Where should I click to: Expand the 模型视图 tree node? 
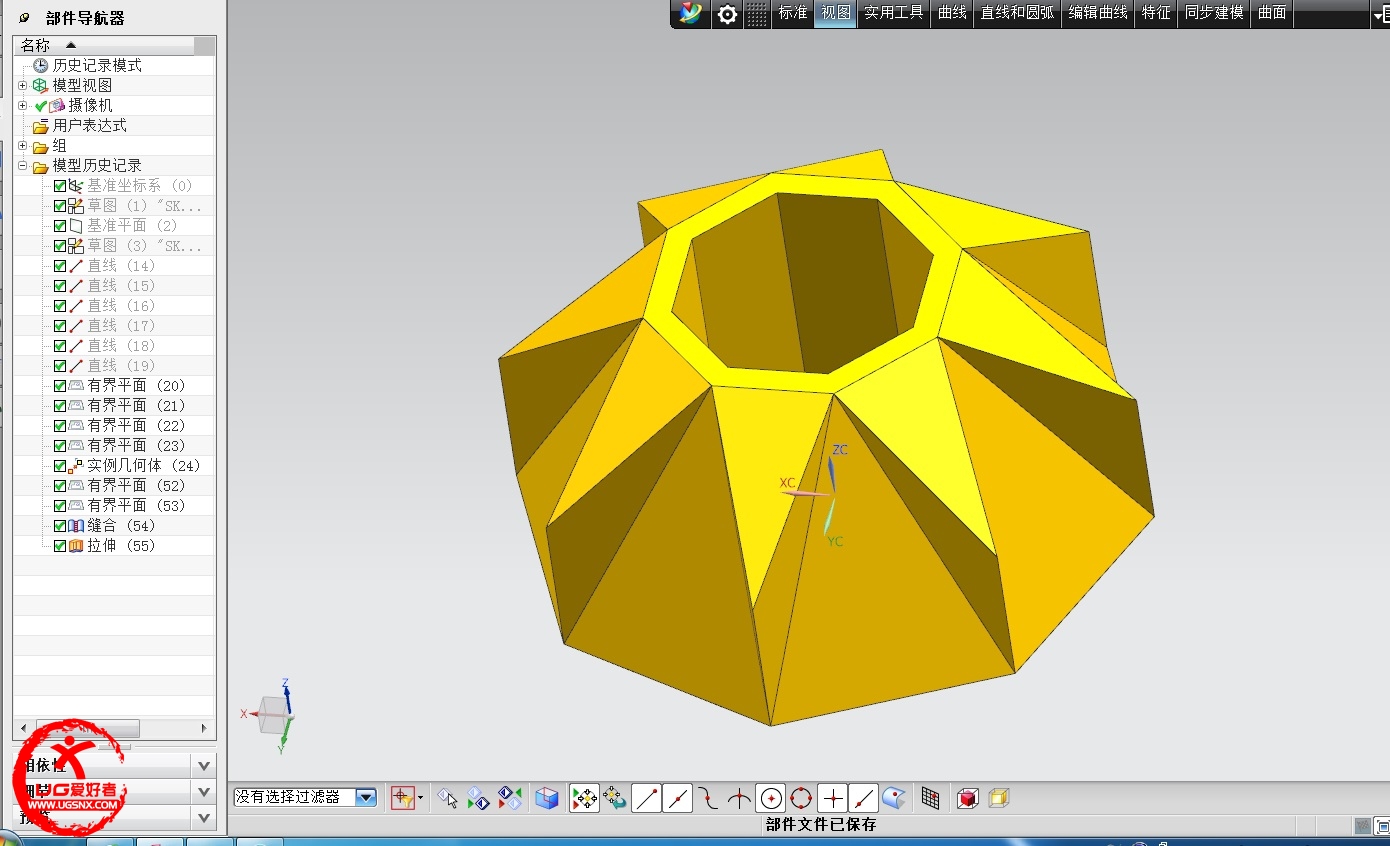point(22,85)
